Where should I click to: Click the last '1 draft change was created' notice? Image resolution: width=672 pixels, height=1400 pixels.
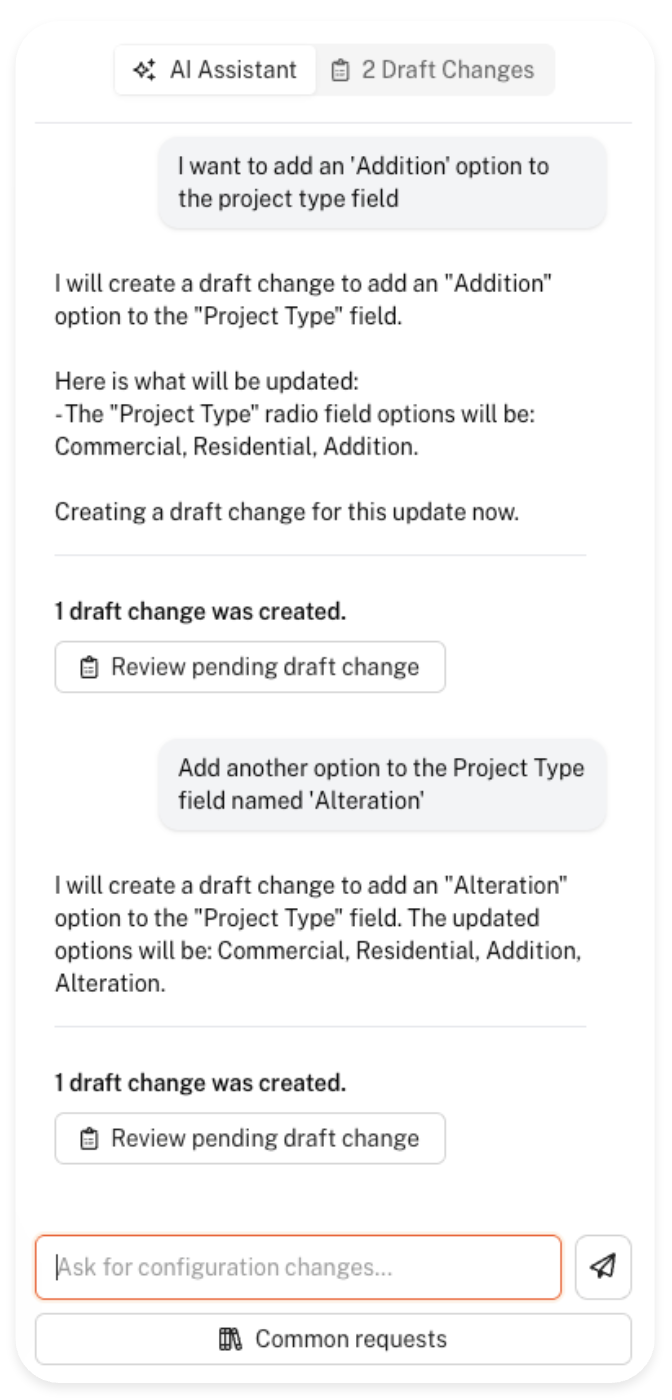pyautogui.click(x=200, y=1082)
